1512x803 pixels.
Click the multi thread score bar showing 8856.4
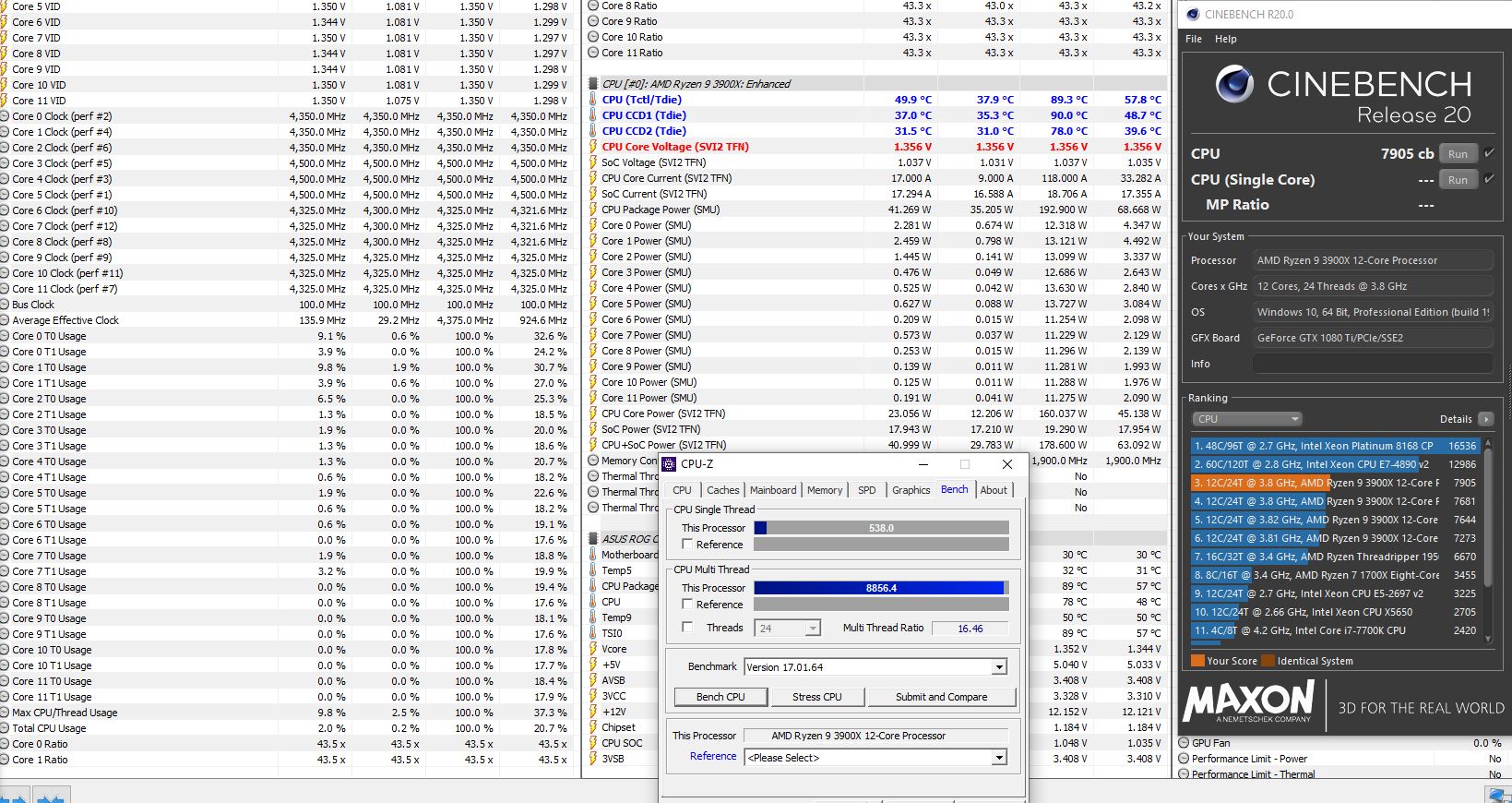point(881,588)
